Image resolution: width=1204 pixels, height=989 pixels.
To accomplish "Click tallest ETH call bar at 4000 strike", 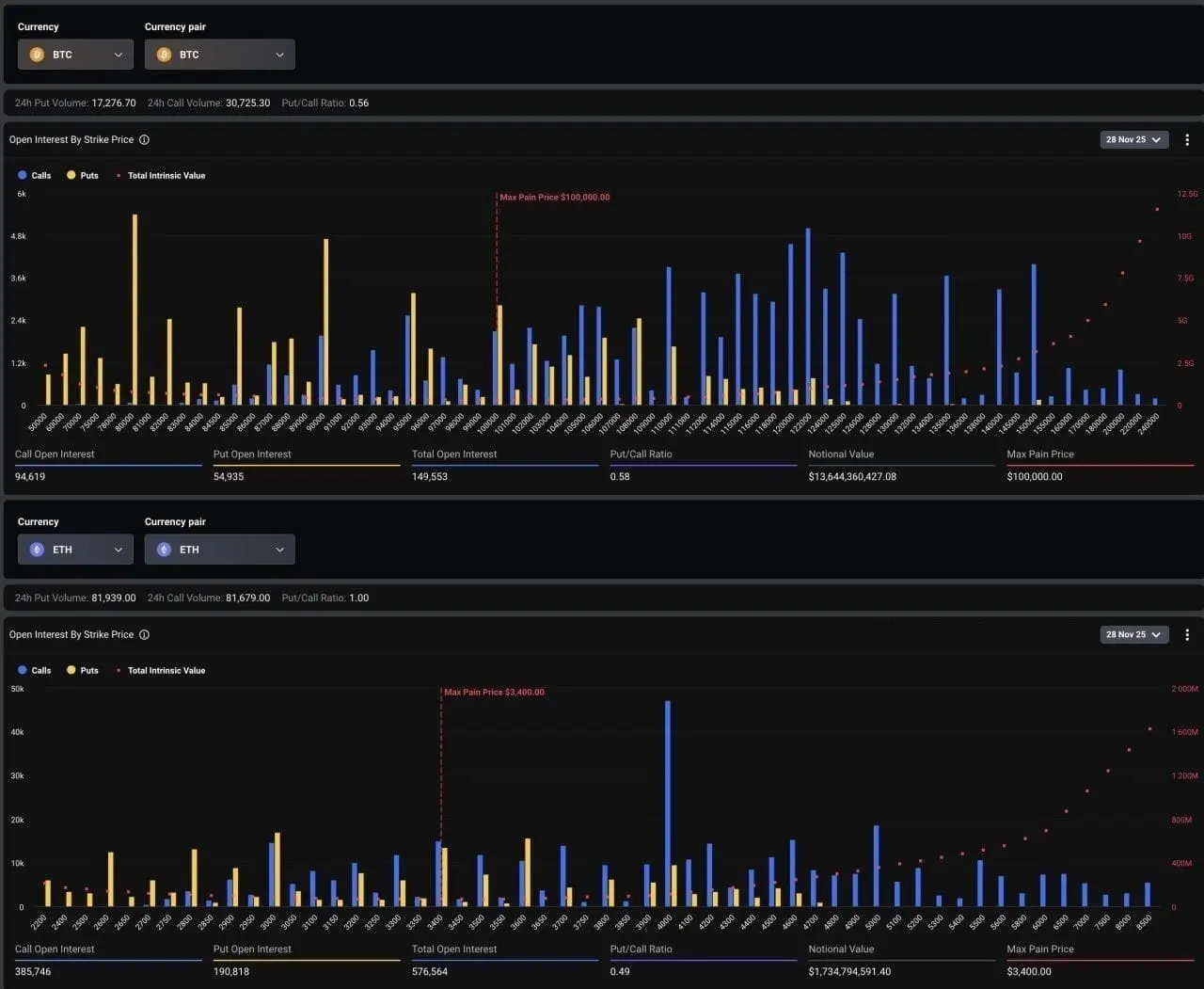I will (x=668, y=804).
